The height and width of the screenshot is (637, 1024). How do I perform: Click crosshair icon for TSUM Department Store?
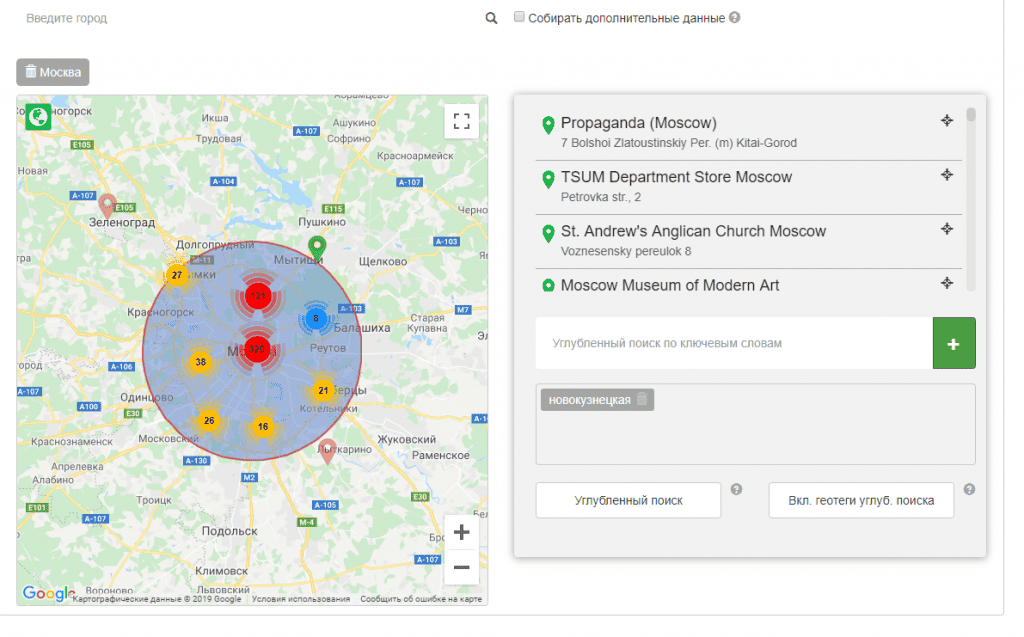(x=947, y=175)
